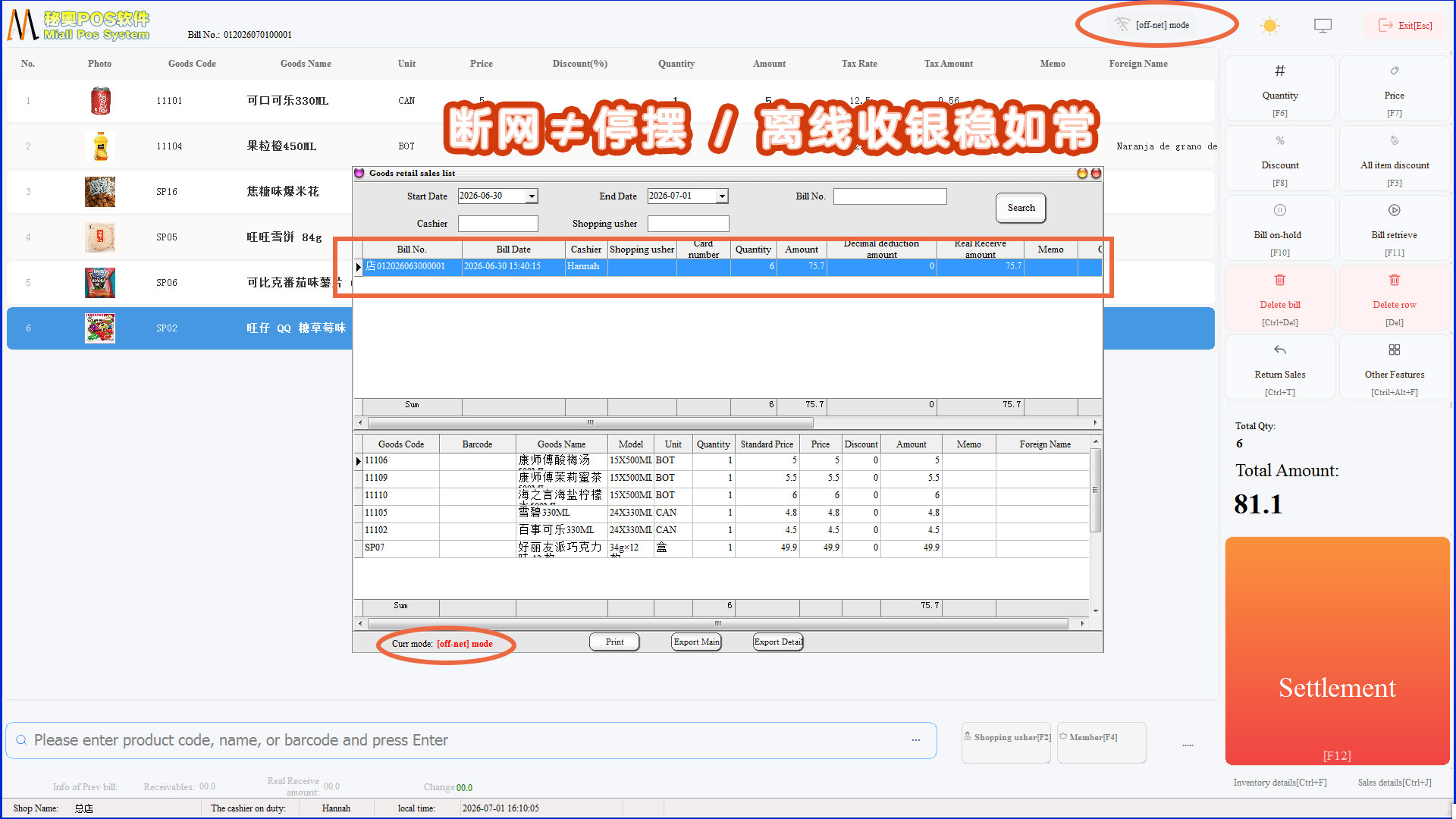This screenshot has height=819, width=1456.
Task: Click the Other Features grid icon
Action: [1394, 350]
